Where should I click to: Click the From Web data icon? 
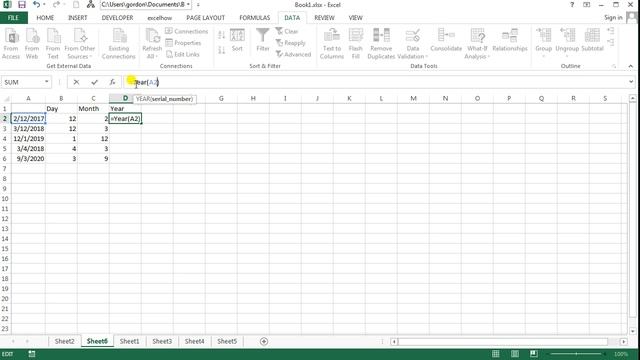tap(32, 44)
